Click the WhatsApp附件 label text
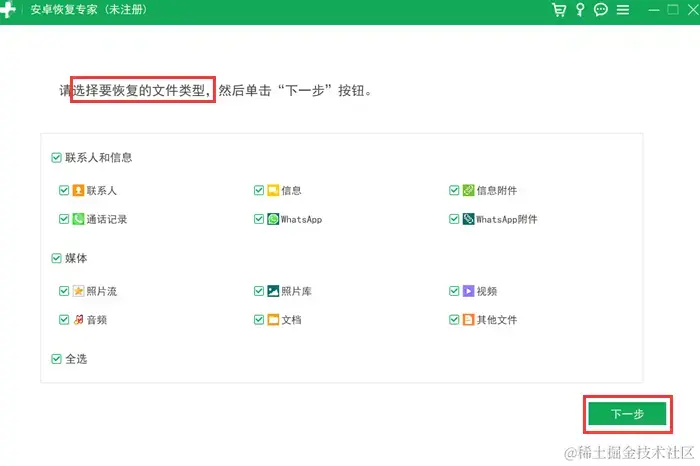This screenshot has width=700, height=466. pyautogui.click(x=507, y=219)
